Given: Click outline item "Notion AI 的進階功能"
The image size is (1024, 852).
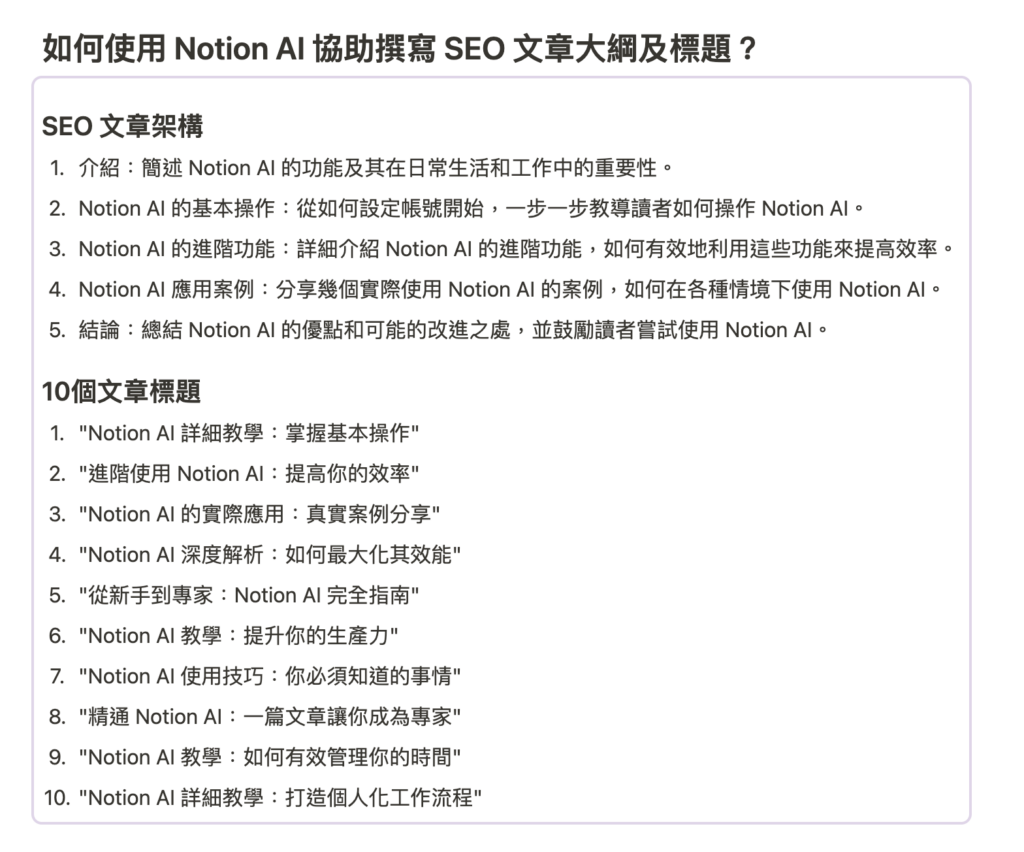Looking at the screenshot, I should point(516,249).
